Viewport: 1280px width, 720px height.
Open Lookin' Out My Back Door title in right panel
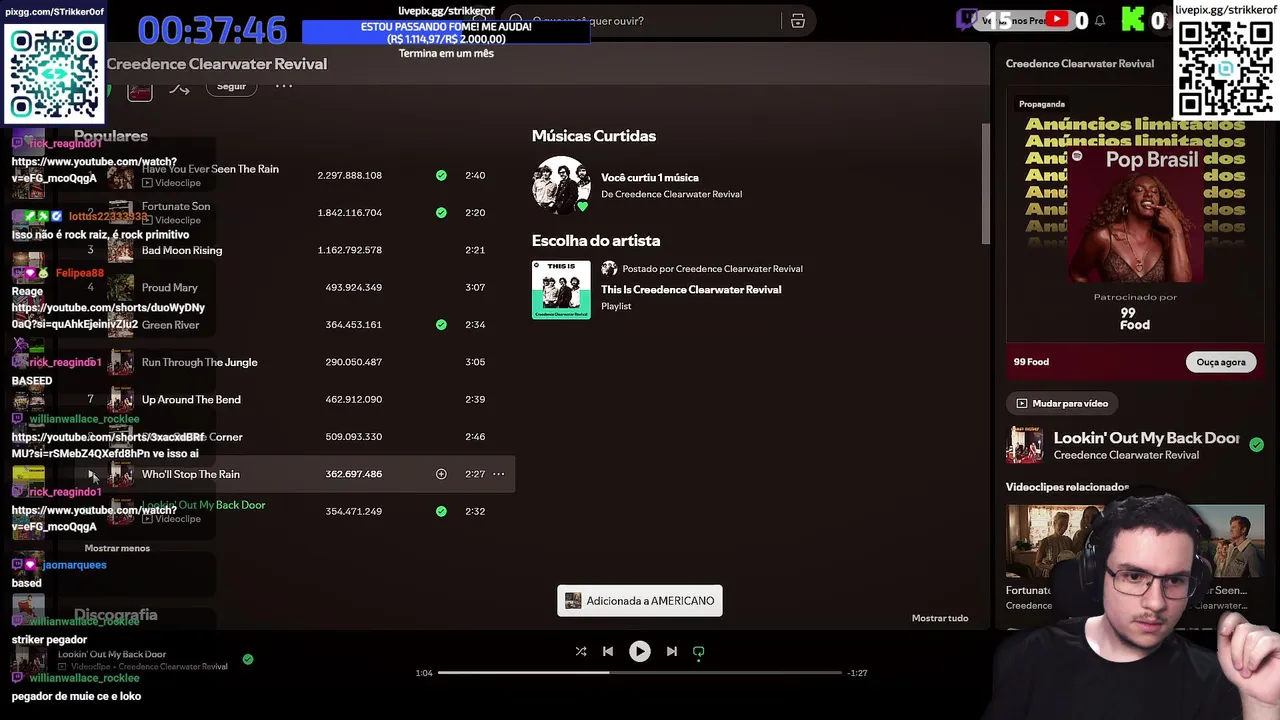click(1146, 438)
